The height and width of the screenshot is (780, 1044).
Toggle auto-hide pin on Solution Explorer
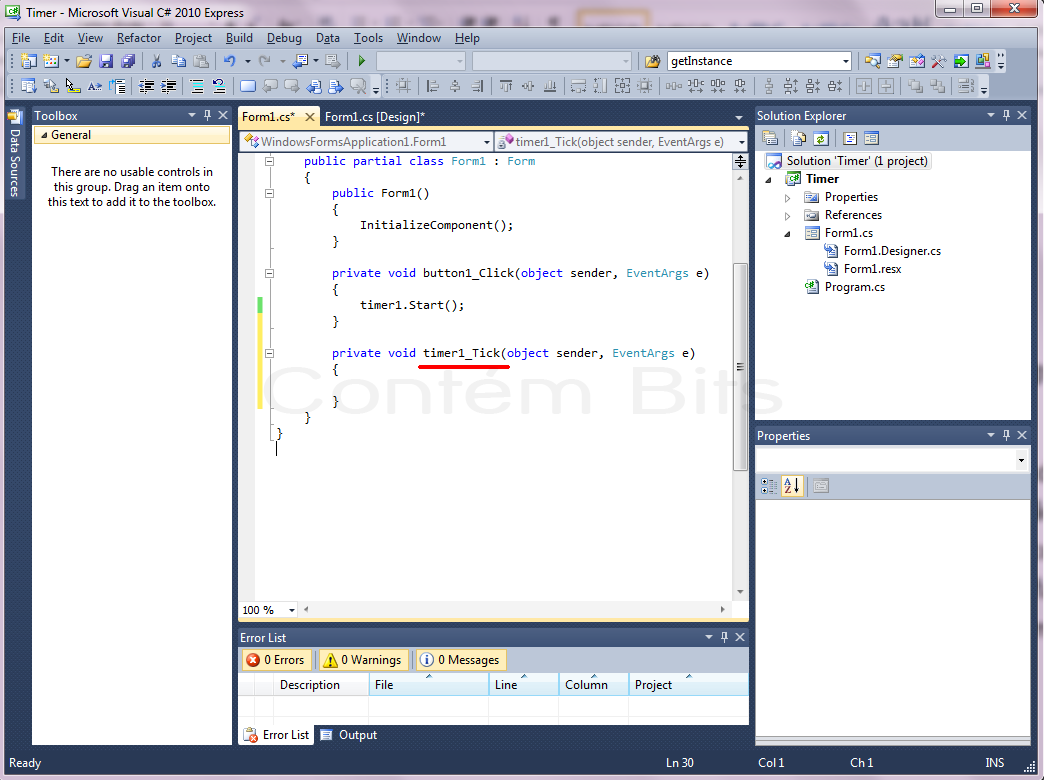(x=1006, y=115)
